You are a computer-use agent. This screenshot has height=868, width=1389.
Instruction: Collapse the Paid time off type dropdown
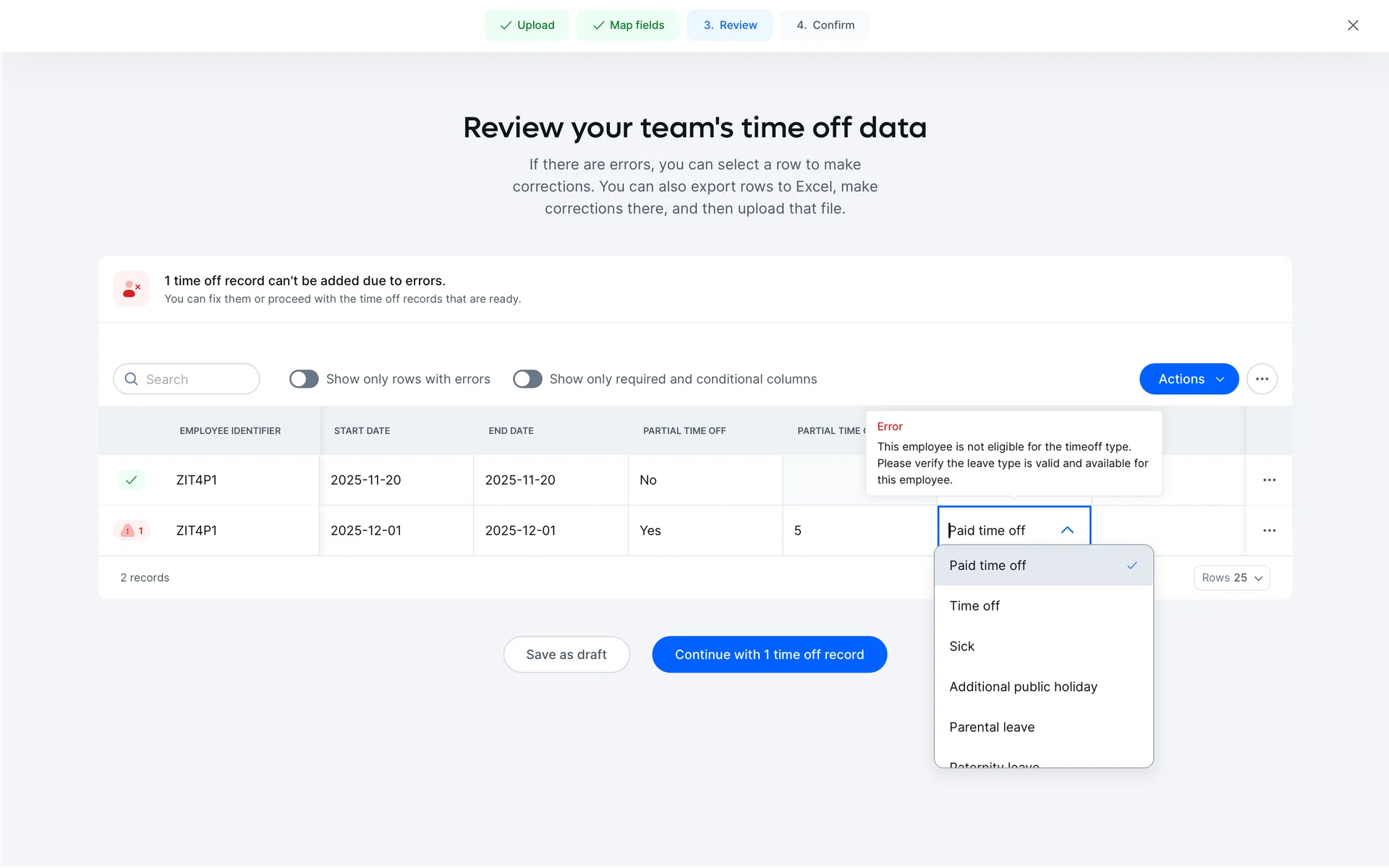point(1067,530)
